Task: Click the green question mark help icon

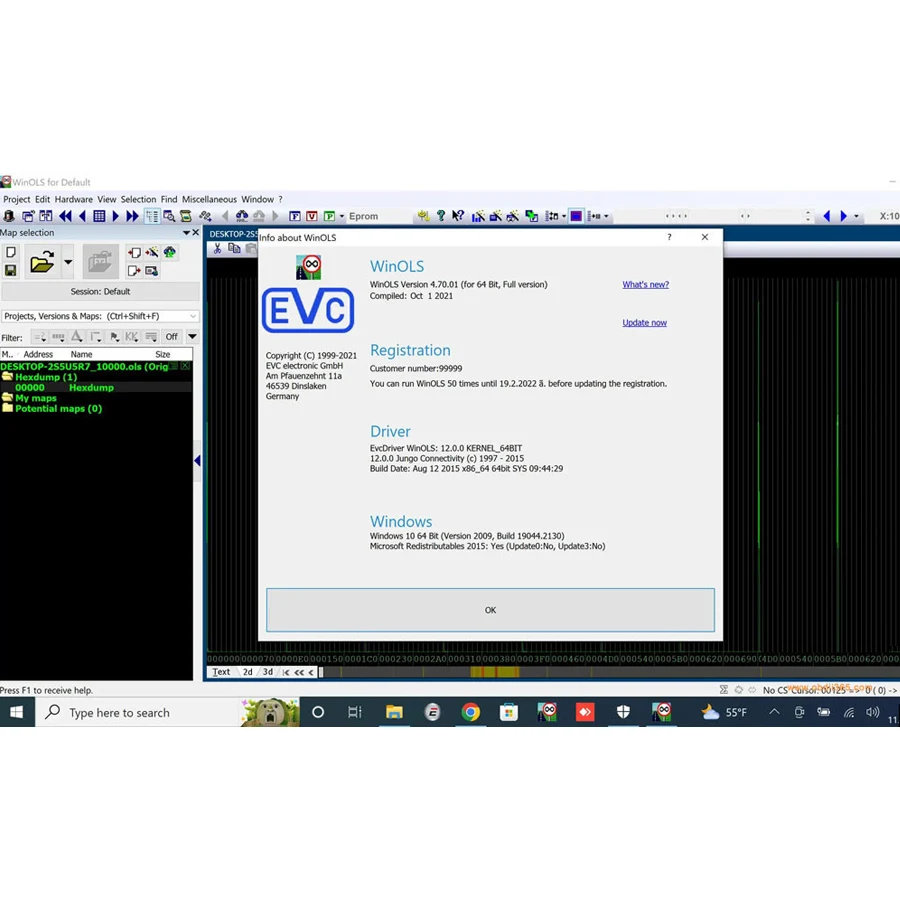Action: 441,216
